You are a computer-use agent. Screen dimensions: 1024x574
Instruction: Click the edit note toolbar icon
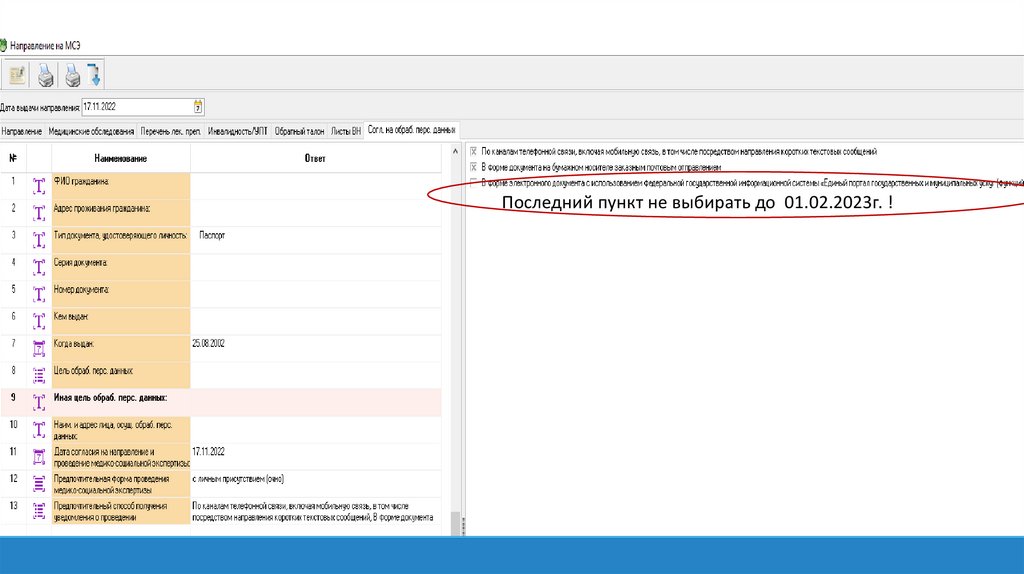pyautogui.click(x=17, y=74)
